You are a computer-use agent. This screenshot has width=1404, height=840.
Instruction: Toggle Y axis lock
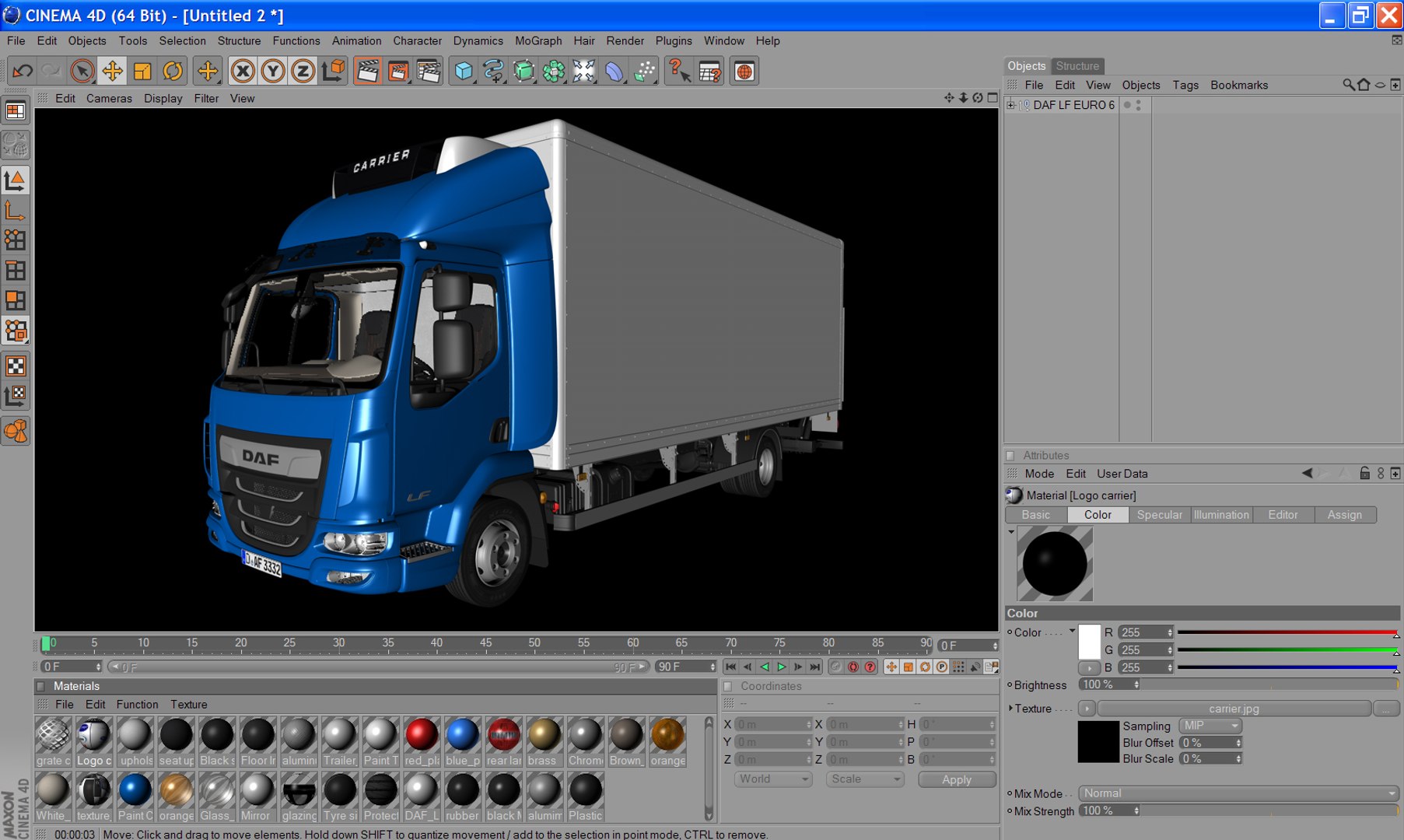[x=273, y=72]
